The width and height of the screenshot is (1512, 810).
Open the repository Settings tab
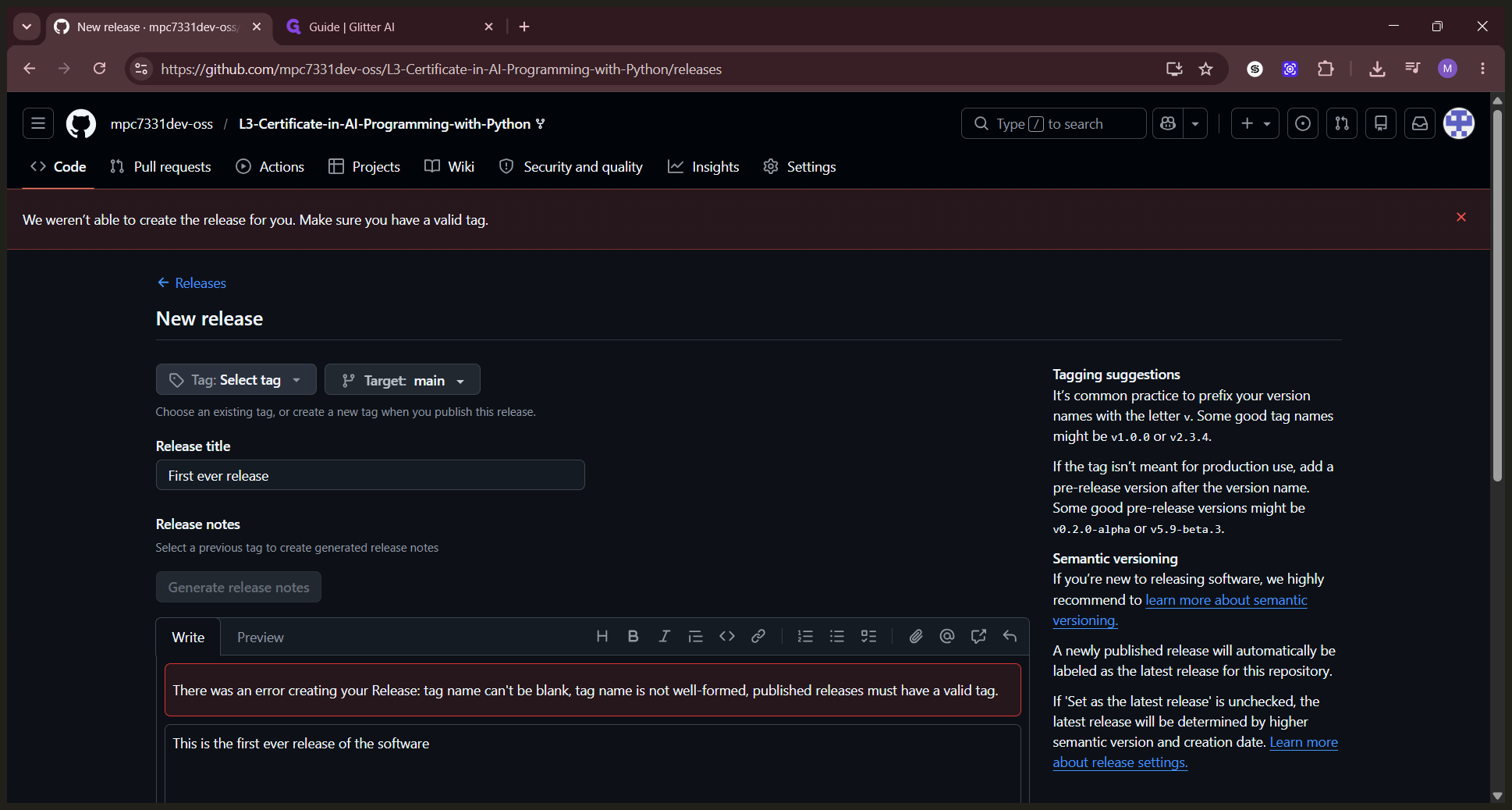tap(800, 166)
